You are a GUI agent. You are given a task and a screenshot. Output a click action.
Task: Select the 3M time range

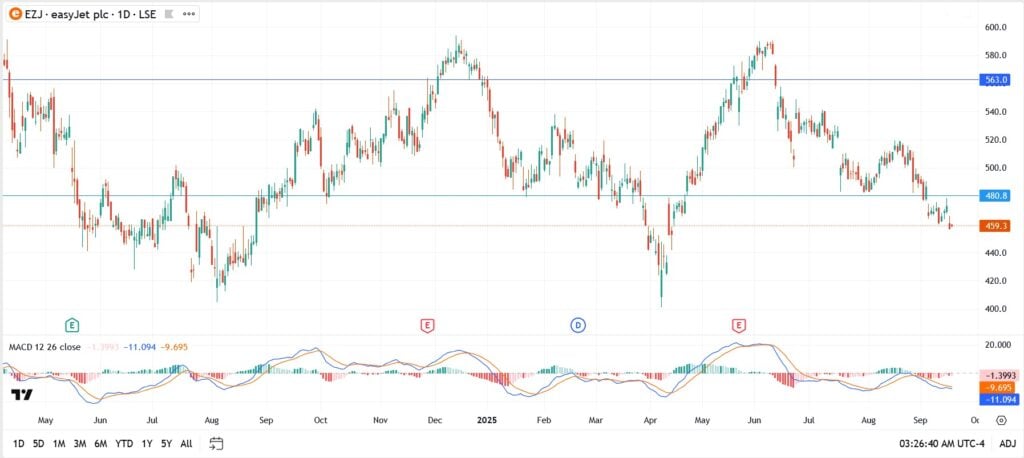(80, 444)
